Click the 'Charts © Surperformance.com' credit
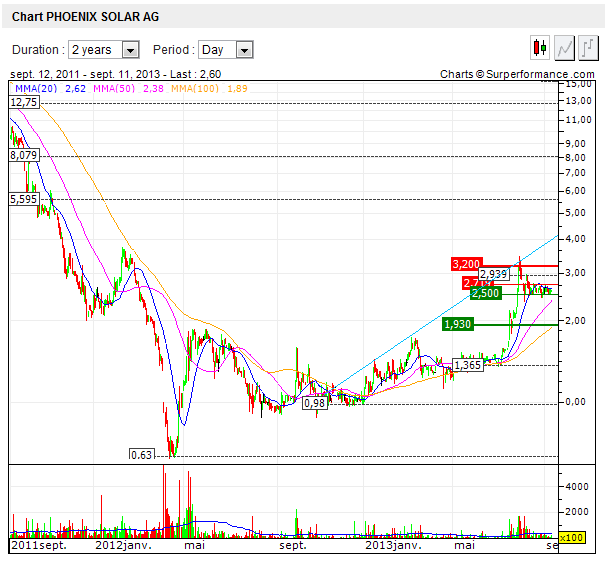The width and height of the screenshot is (605, 561). tap(517, 74)
